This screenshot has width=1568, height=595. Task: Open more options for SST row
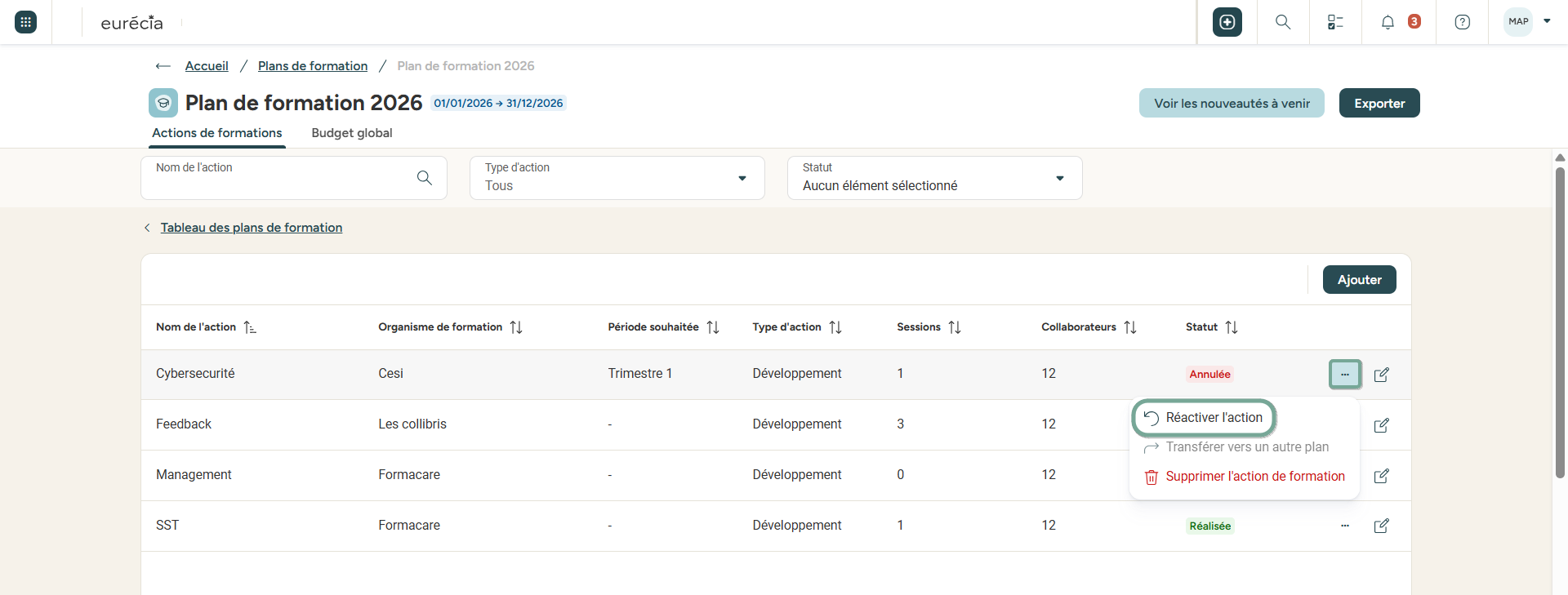click(x=1345, y=526)
